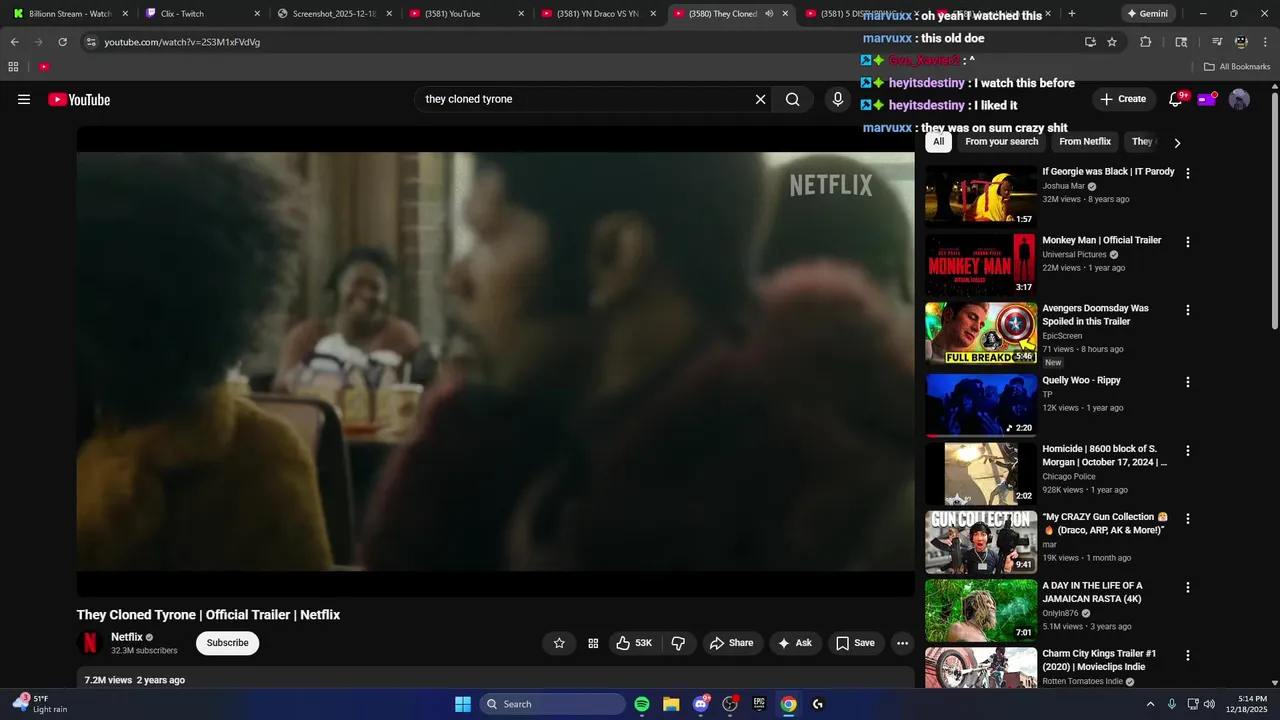Expand the hidden system tray icons chevron
Image resolution: width=1280 pixels, height=720 pixels.
pyautogui.click(x=1150, y=704)
